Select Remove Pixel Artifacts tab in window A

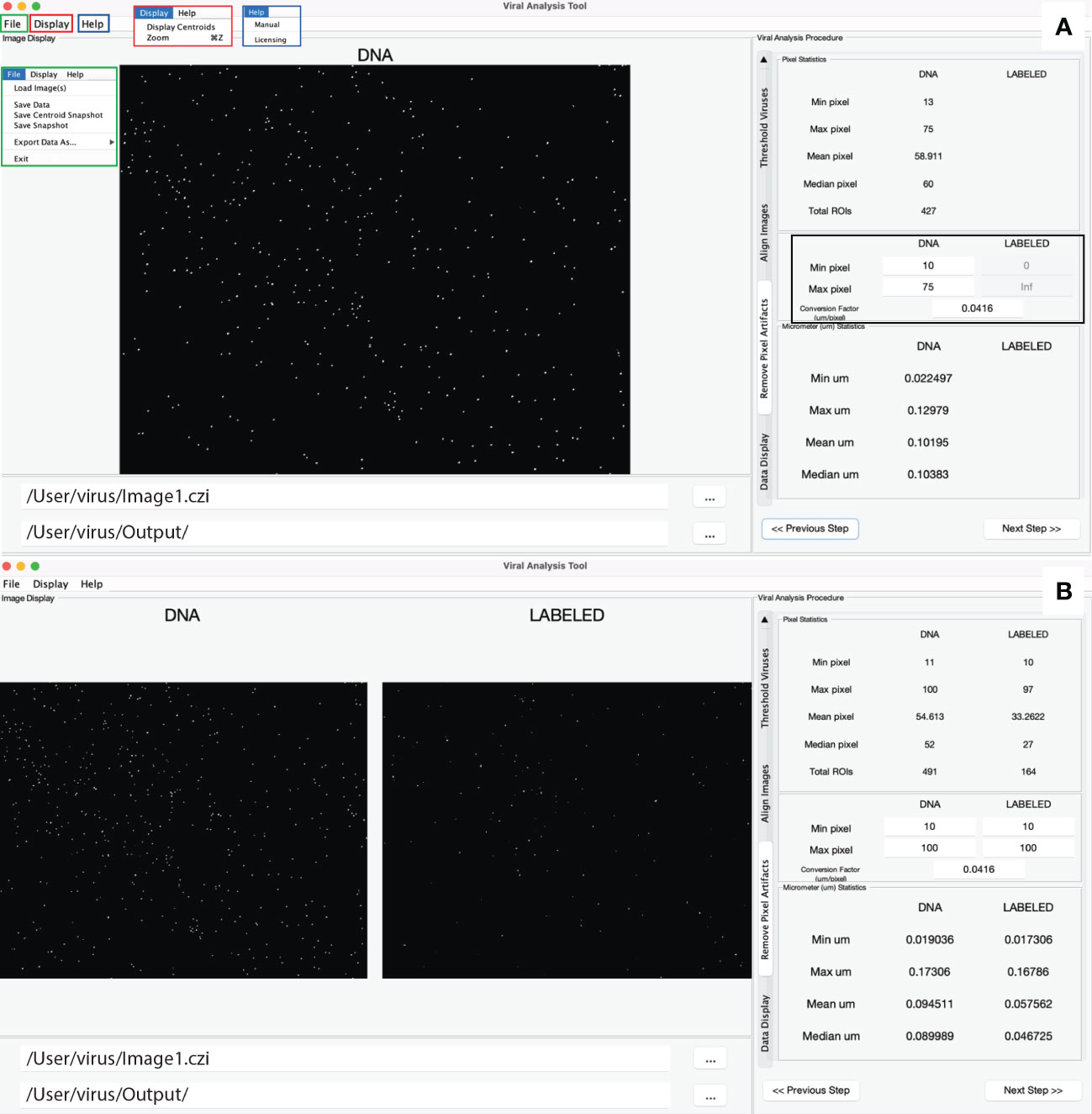[764, 348]
